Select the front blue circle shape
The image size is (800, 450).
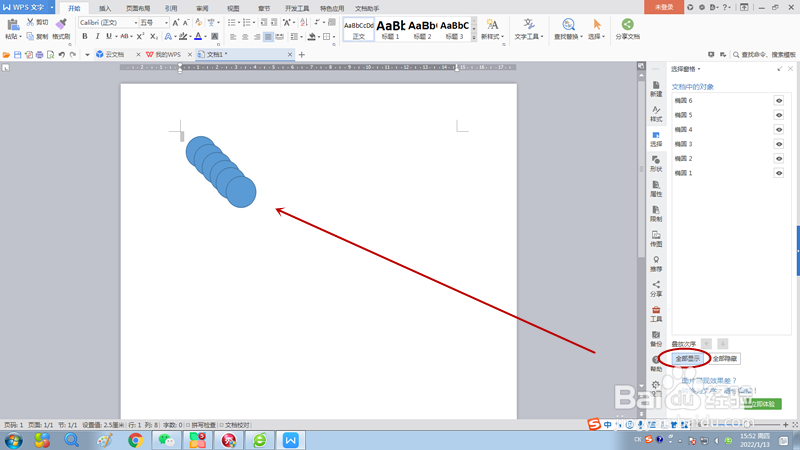[x=241, y=192]
